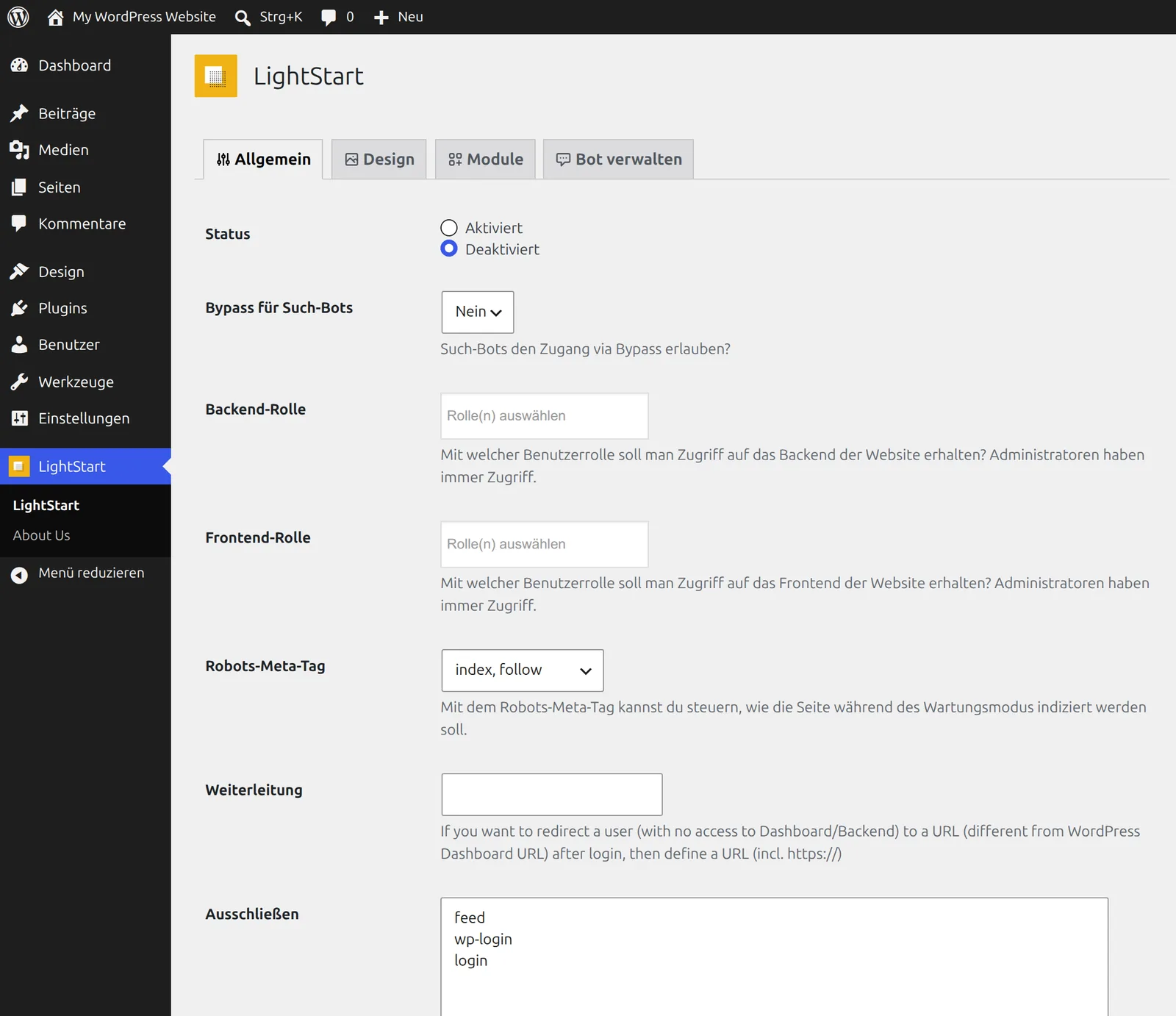The width and height of the screenshot is (1176, 1016).
Task: Click the My WordPress Website link
Action: 144,17
